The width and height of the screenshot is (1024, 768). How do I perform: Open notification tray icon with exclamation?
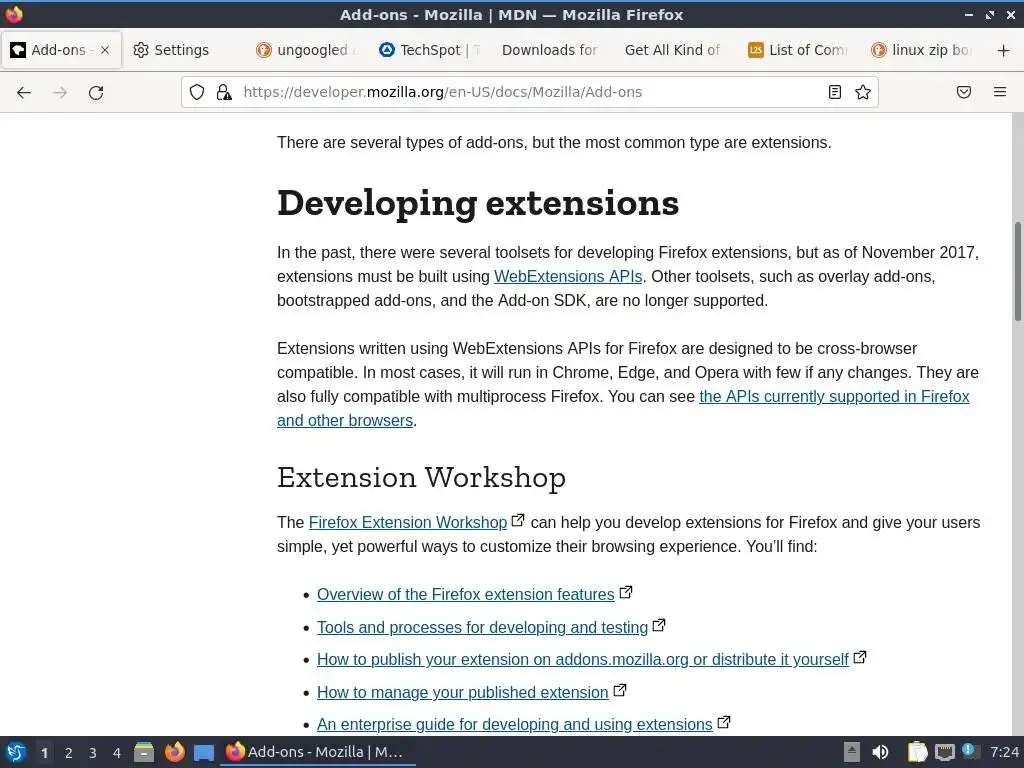point(970,751)
